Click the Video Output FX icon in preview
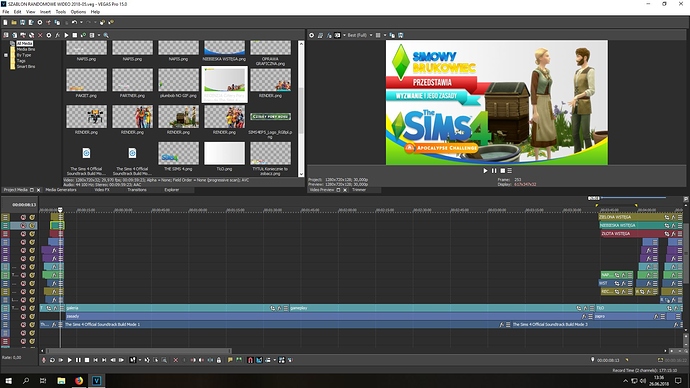The height and width of the screenshot is (388, 690). 329,35
